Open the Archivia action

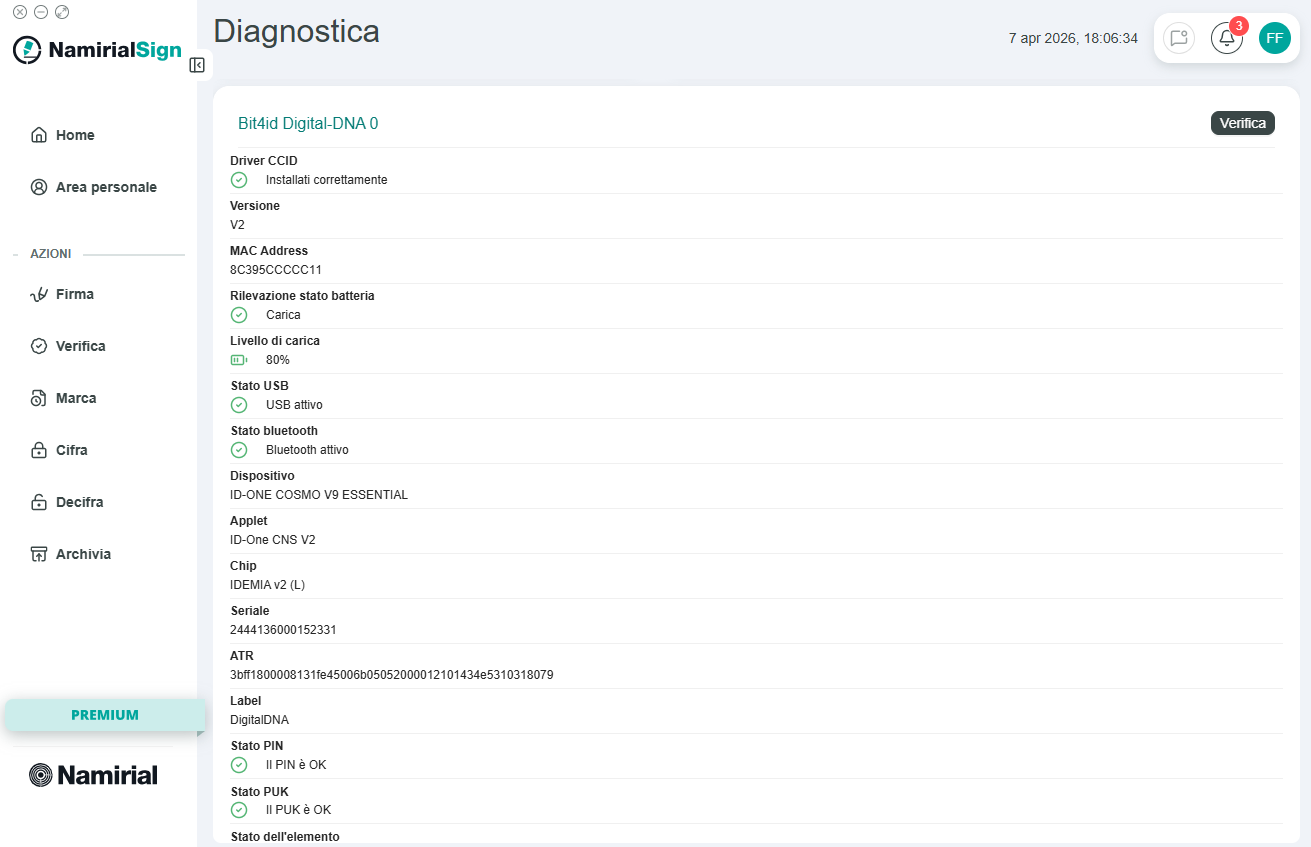click(x=83, y=554)
